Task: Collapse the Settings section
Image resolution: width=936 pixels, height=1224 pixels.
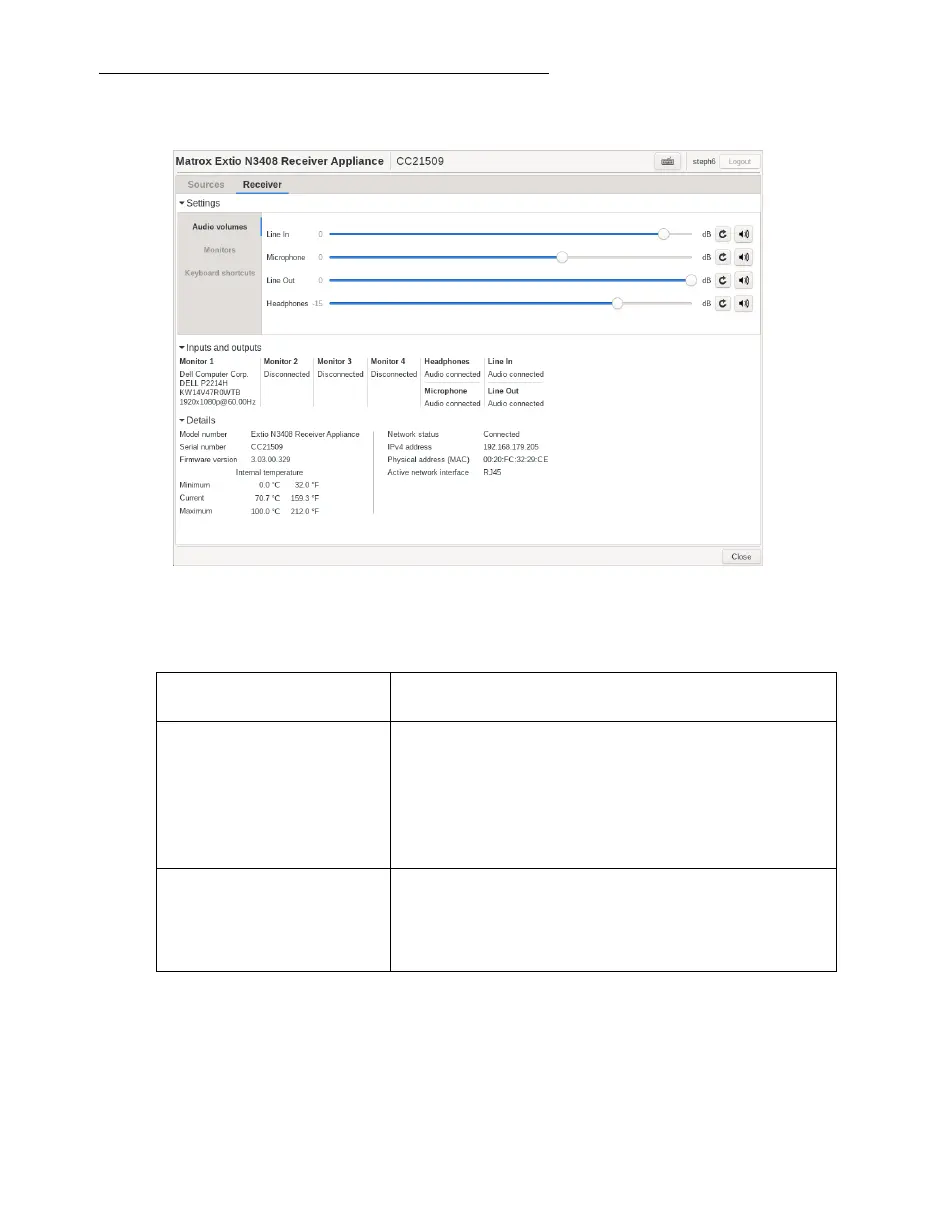Action: [199, 203]
